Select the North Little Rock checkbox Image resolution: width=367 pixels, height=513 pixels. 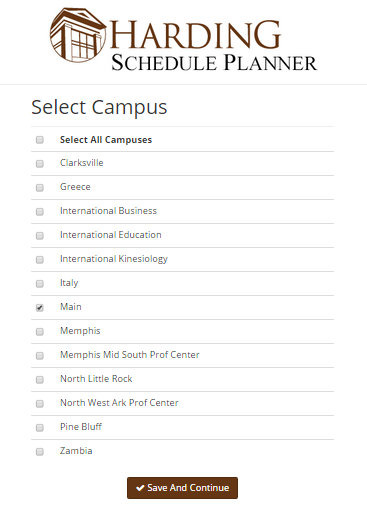coord(40,380)
